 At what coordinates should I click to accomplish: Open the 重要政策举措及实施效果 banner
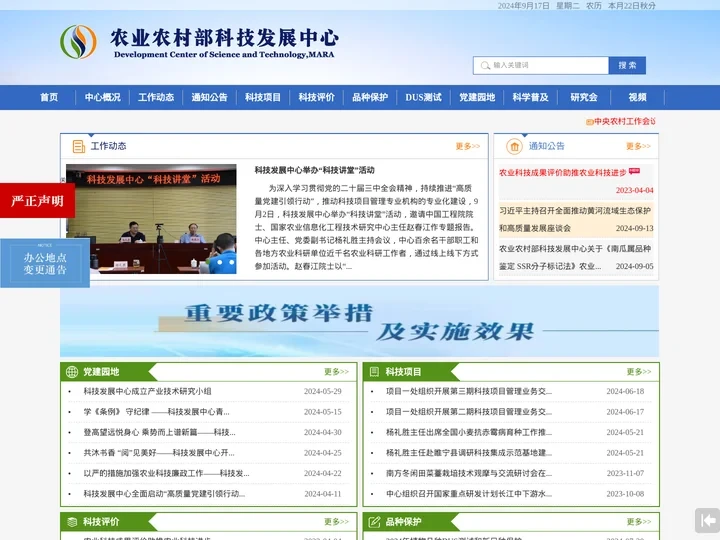360,321
